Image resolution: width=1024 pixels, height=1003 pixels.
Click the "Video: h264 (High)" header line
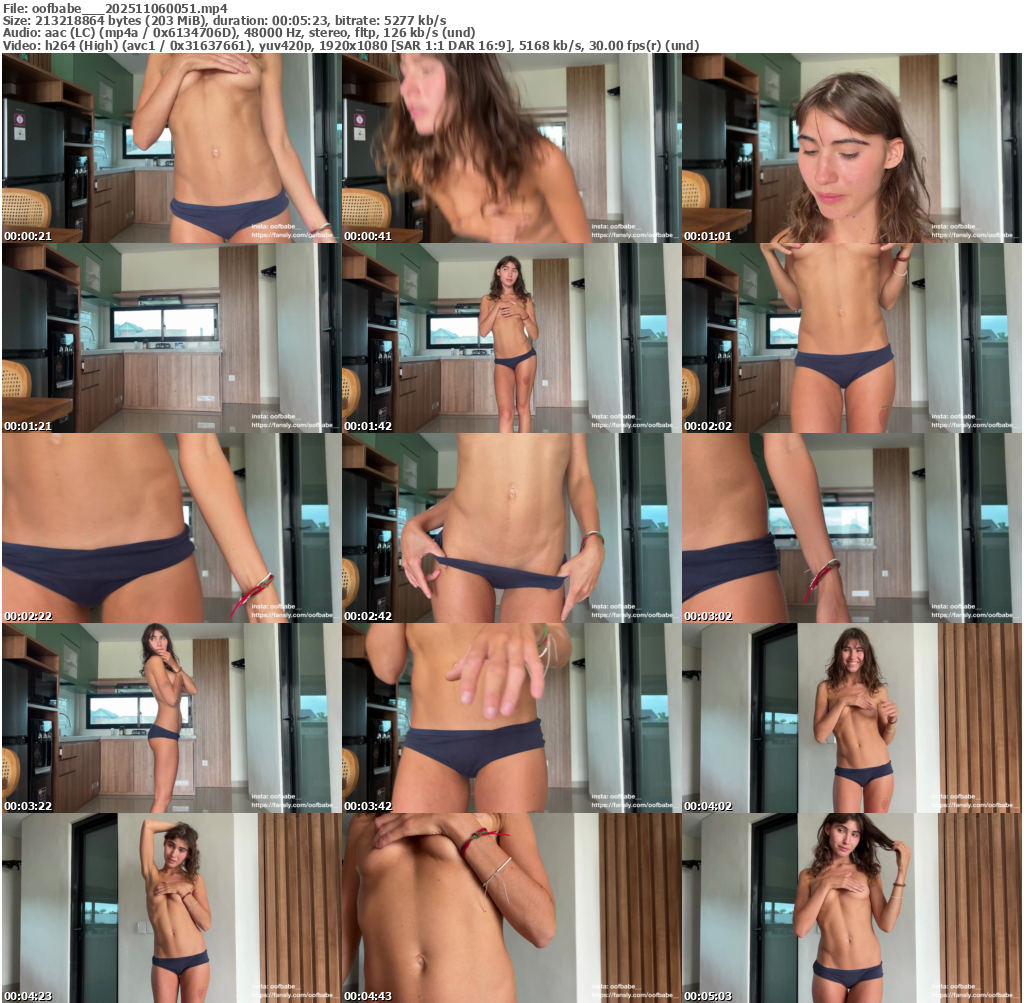(x=351, y=46)
